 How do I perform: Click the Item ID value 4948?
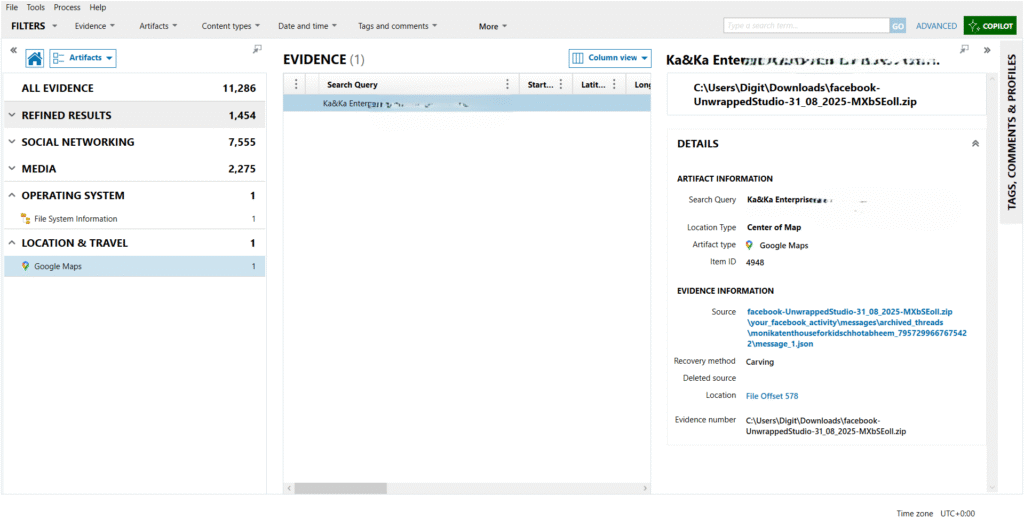pos(755,262)
